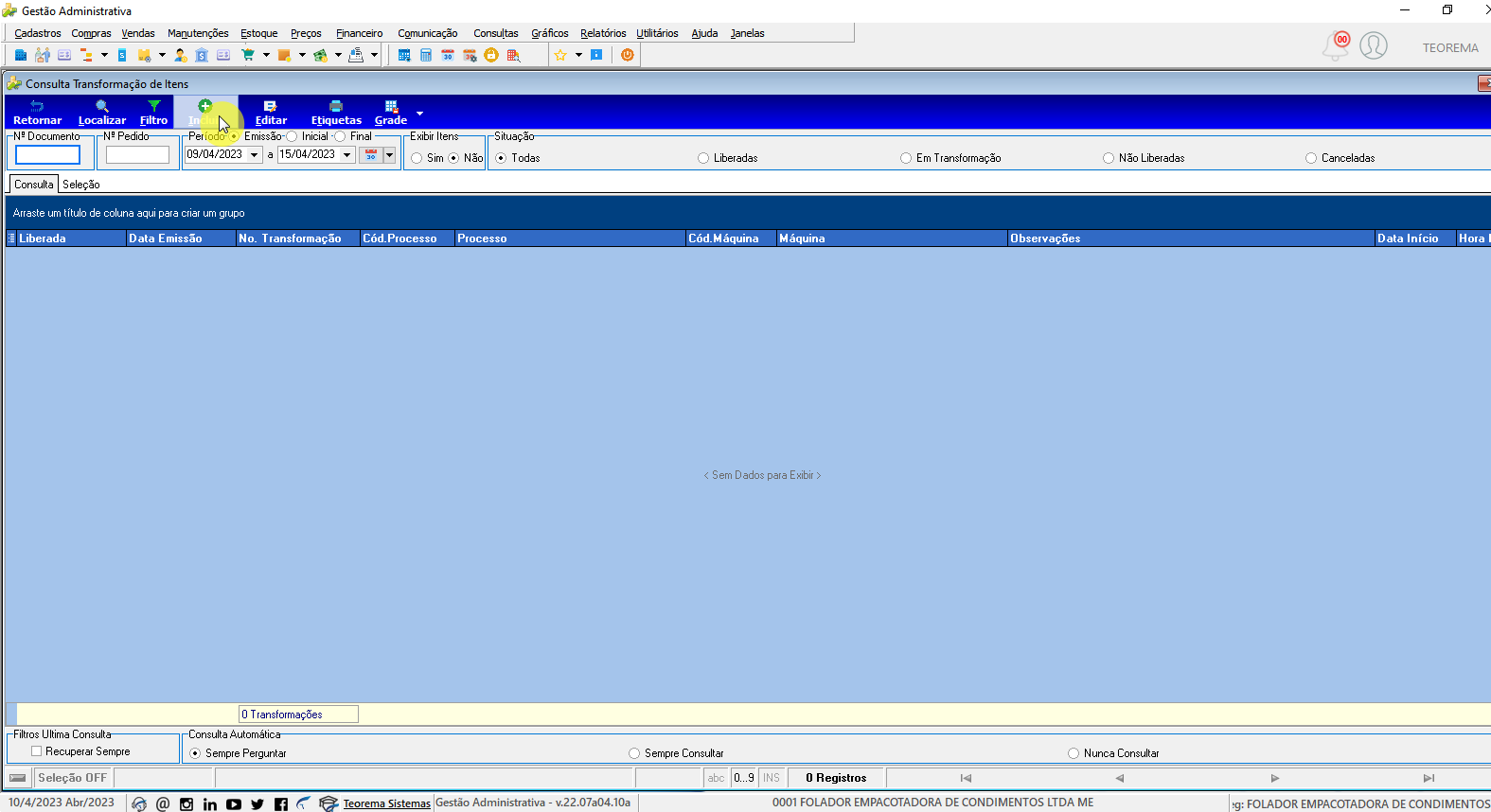Open the notification bell icon

(x=1335, y=45)
